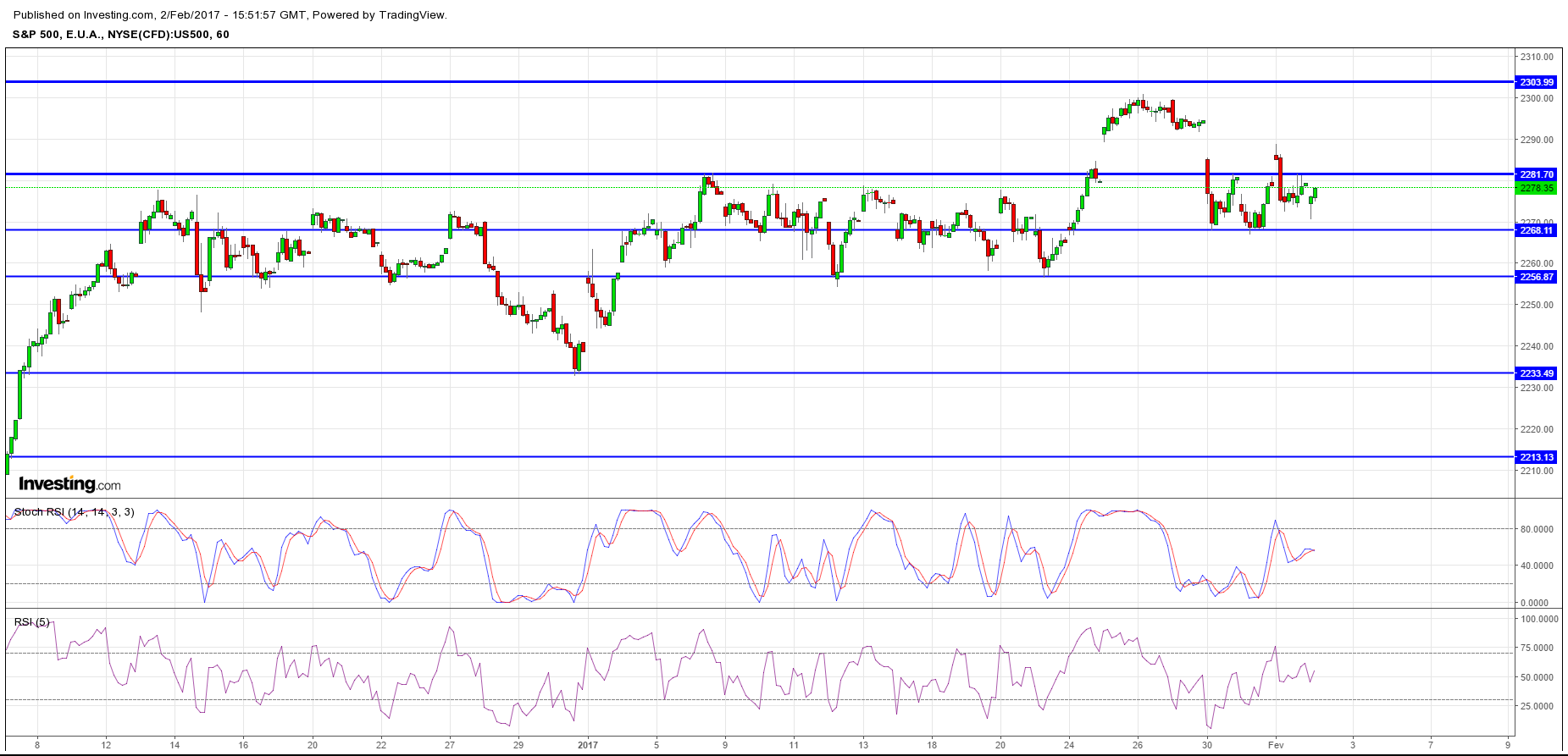Select the 2213.13 support level label
Screen dimensions: 1568x756
(1536, 457)
